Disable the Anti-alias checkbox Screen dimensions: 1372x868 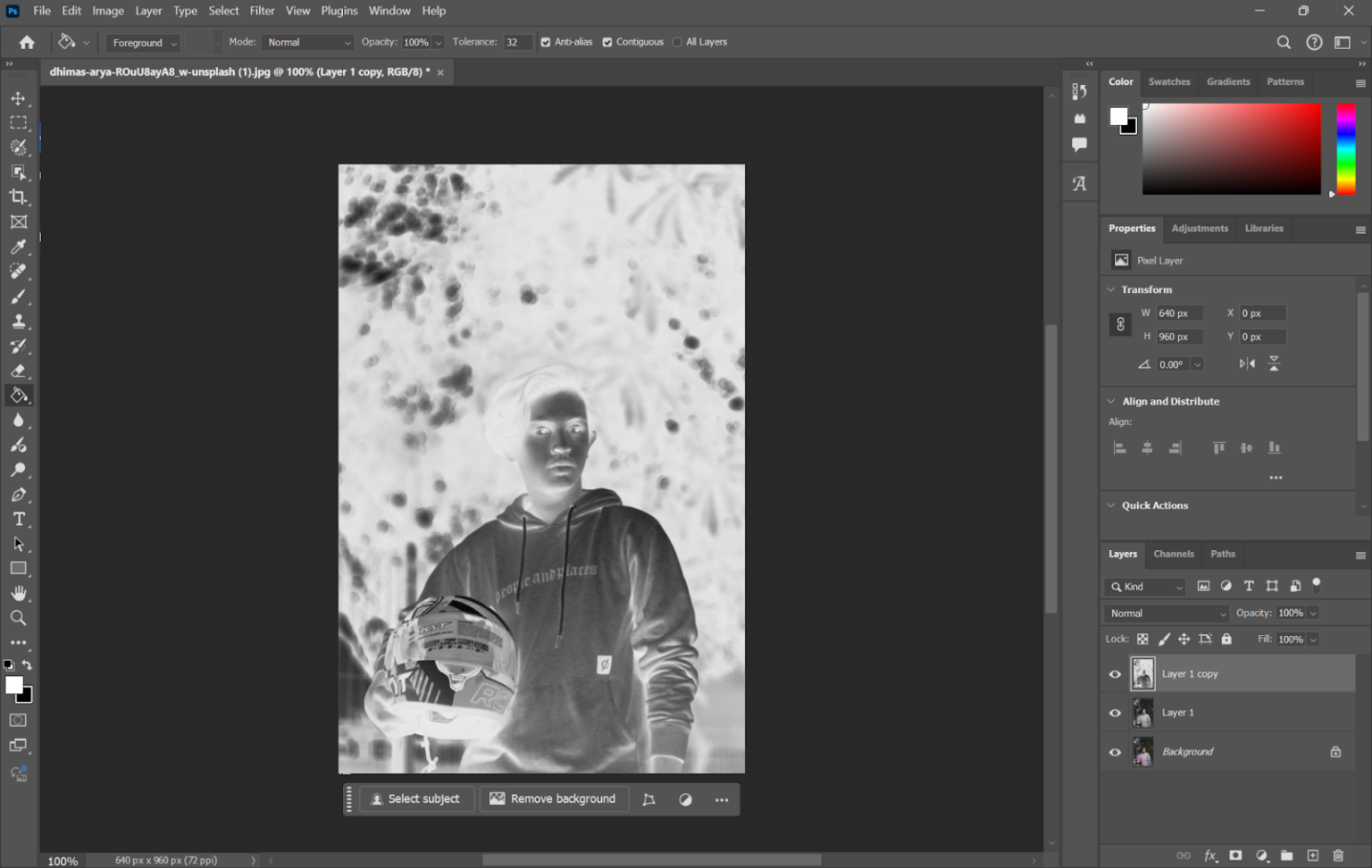pos(546,42)
